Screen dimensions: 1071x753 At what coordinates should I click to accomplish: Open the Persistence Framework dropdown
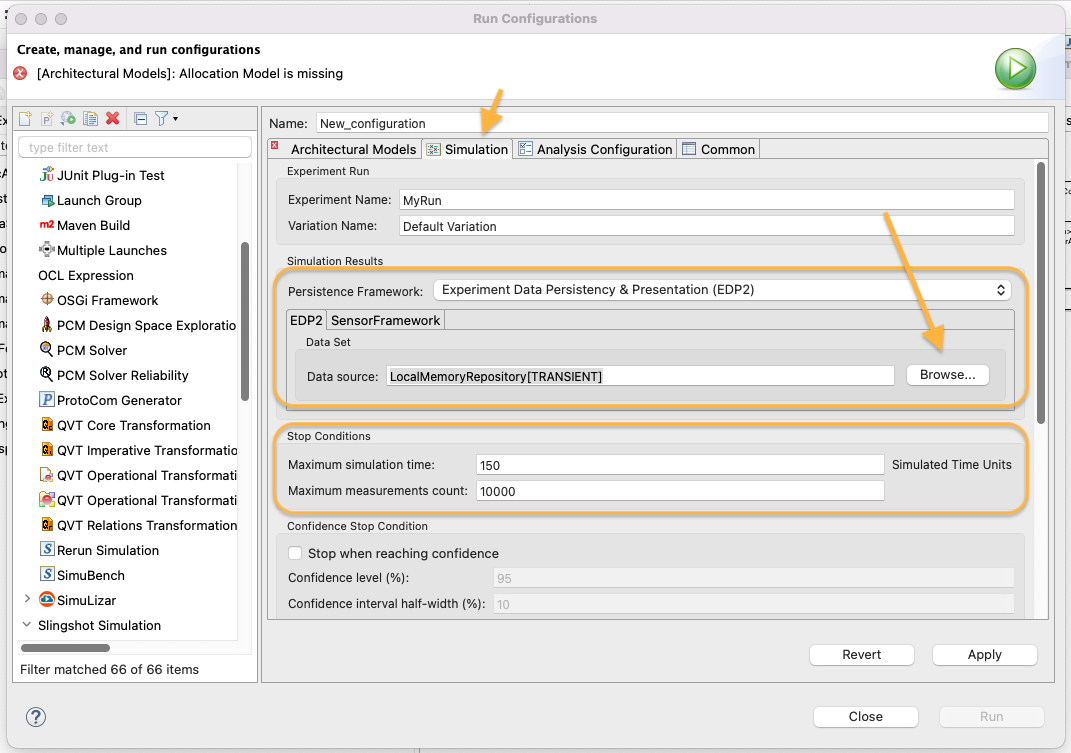722,290
